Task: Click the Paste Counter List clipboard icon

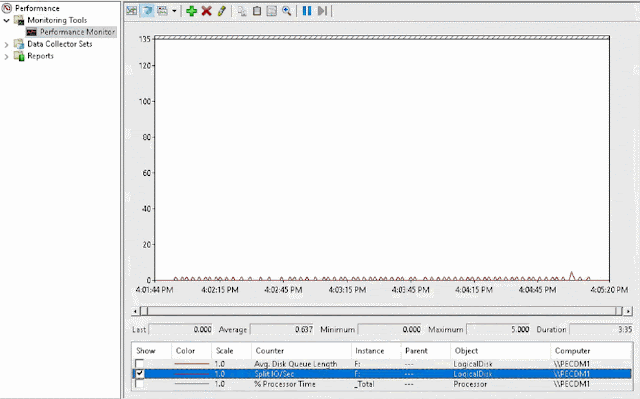Action: [x=257, y=11]
